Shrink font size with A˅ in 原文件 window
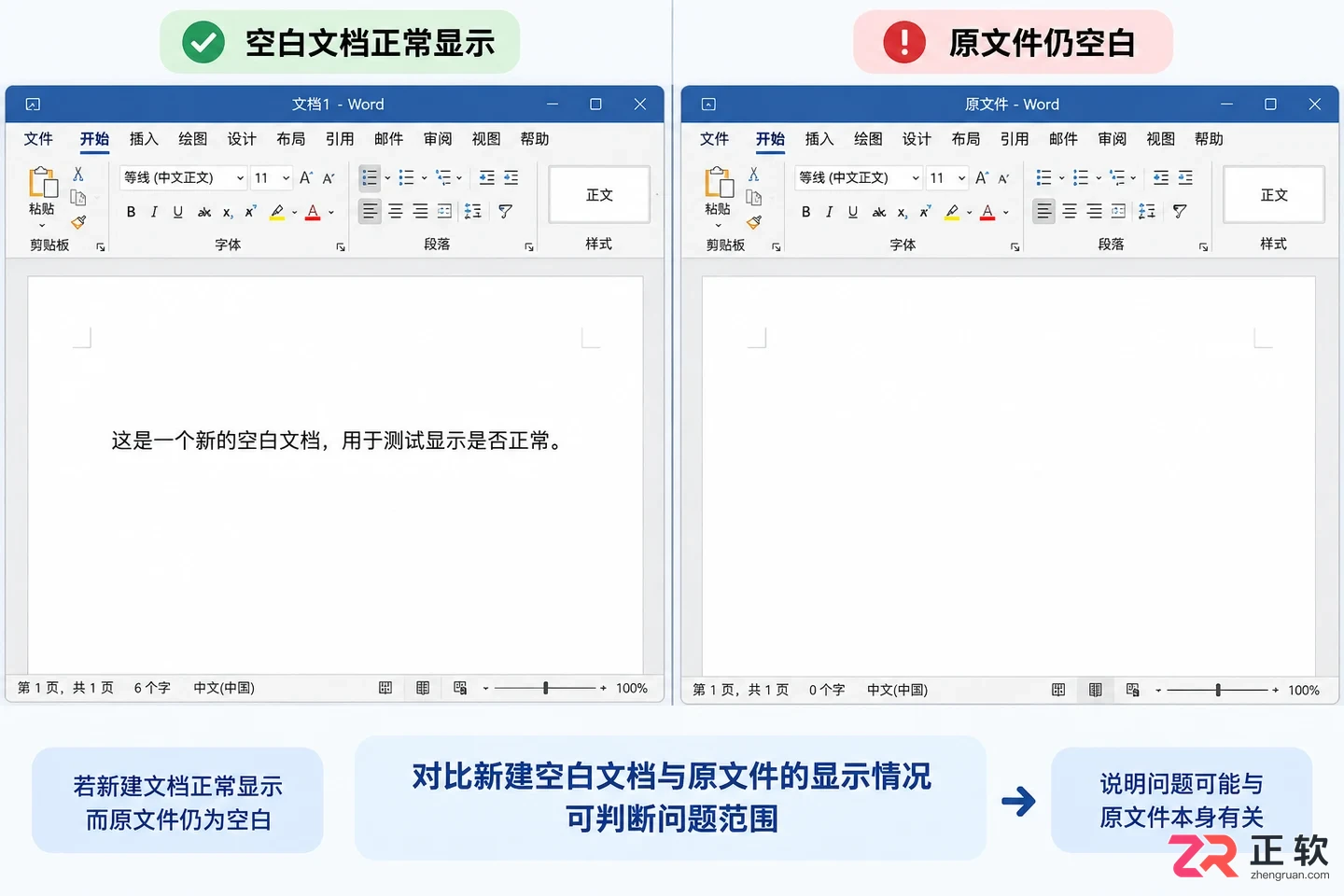Image resolution: width=1344 pixels, height=896 pixels. tap(1004, 177)
